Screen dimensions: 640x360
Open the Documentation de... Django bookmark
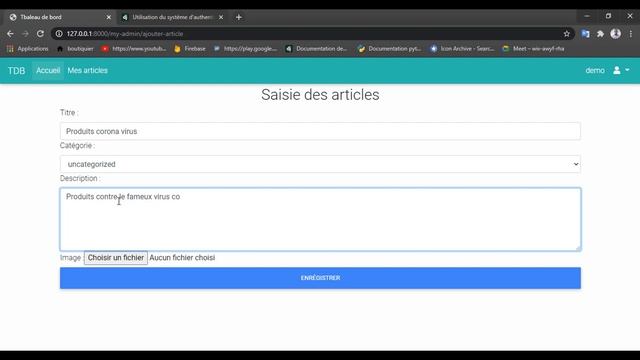pyautogui.click(x=316, y=49)
